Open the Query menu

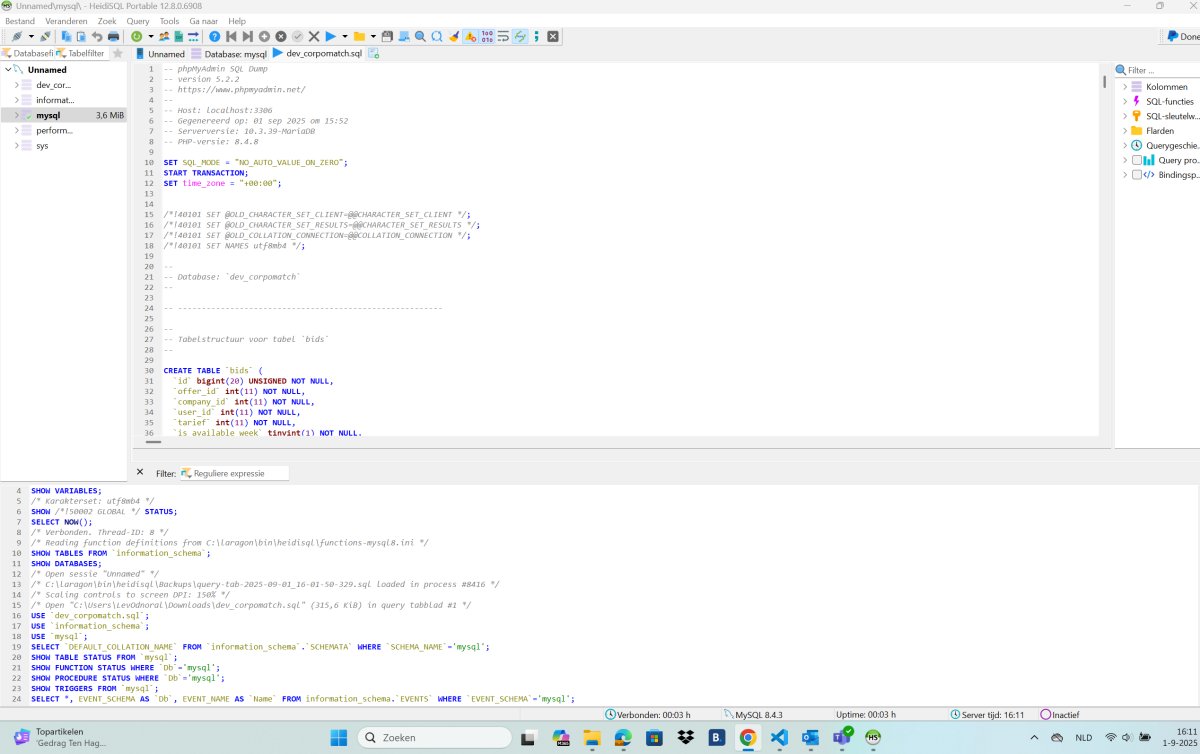point(138,21)
